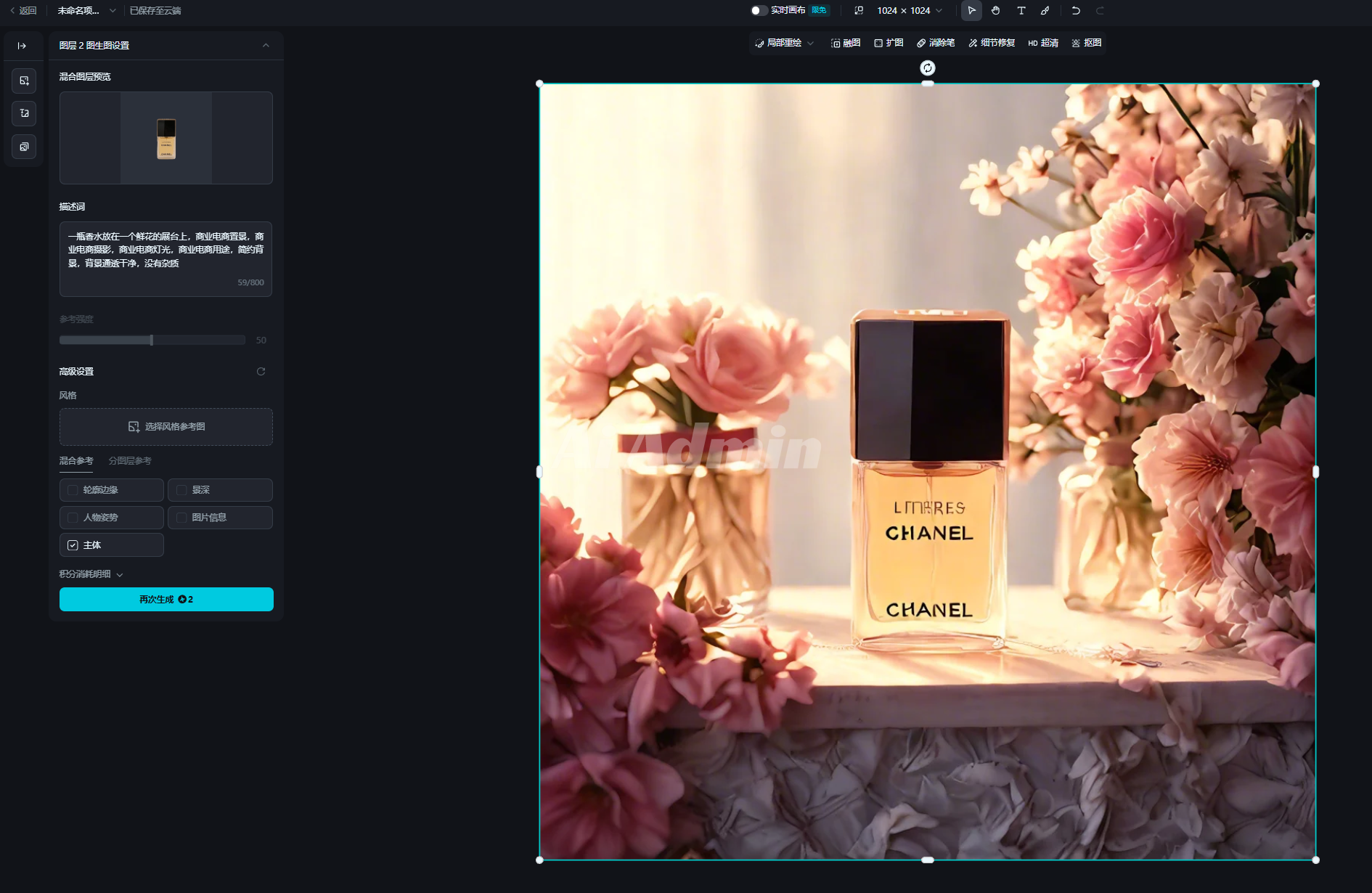Select the 抠图 cutout tool
The width and height of the screenshot is (1372, 893).
pos(1087,43)
